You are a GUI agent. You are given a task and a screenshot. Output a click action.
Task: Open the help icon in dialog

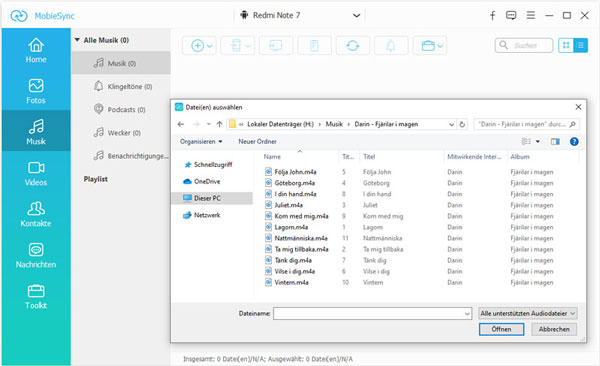tap(574, 142)
